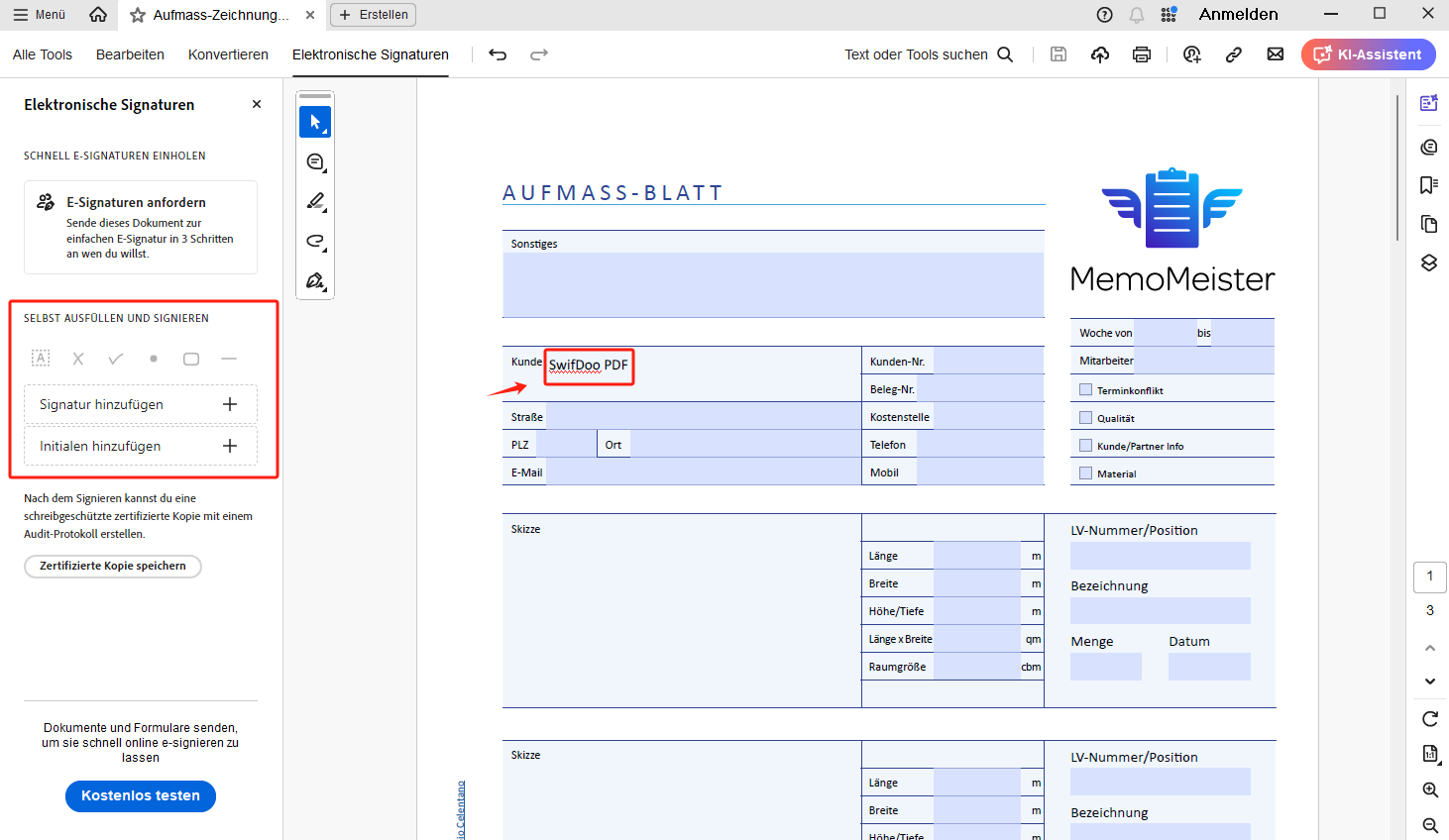Image resolution: width=1449 pixels, height=840 pixels.
Task: Open the apps grid icon
Action: click(1169, 15)
